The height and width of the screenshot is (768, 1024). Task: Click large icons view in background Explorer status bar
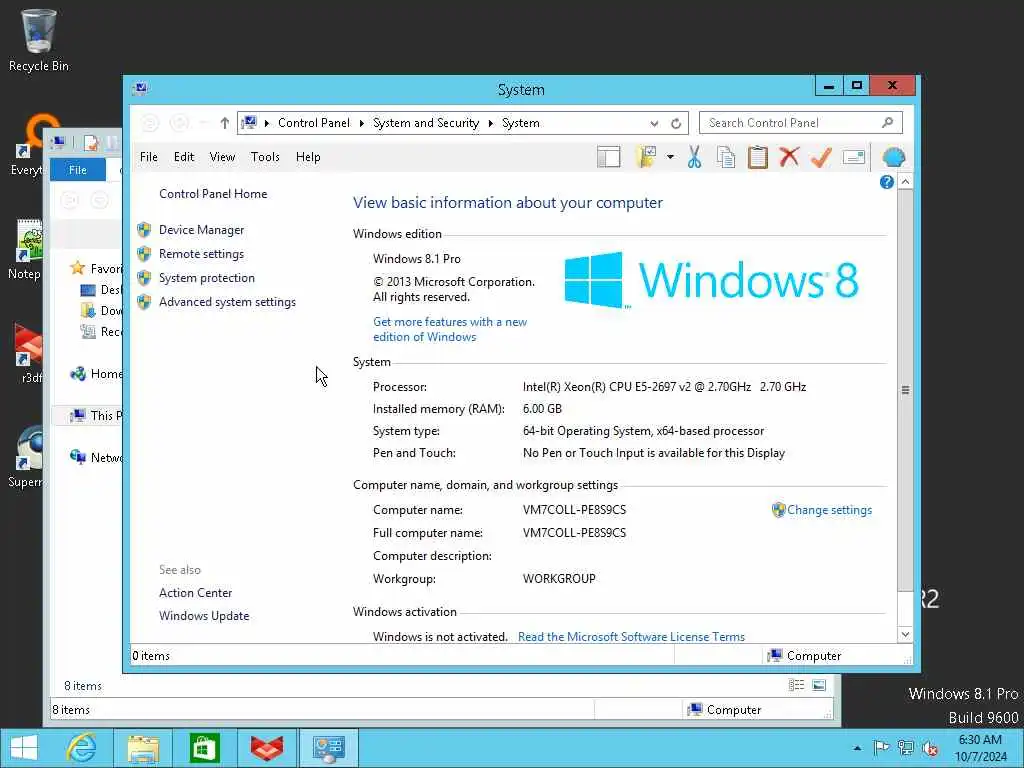click(x=819, y=685)
